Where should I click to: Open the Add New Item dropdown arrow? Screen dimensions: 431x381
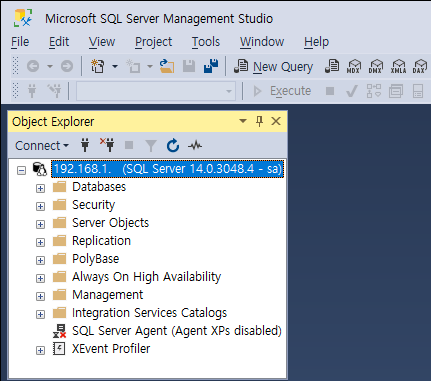(150, 66)
